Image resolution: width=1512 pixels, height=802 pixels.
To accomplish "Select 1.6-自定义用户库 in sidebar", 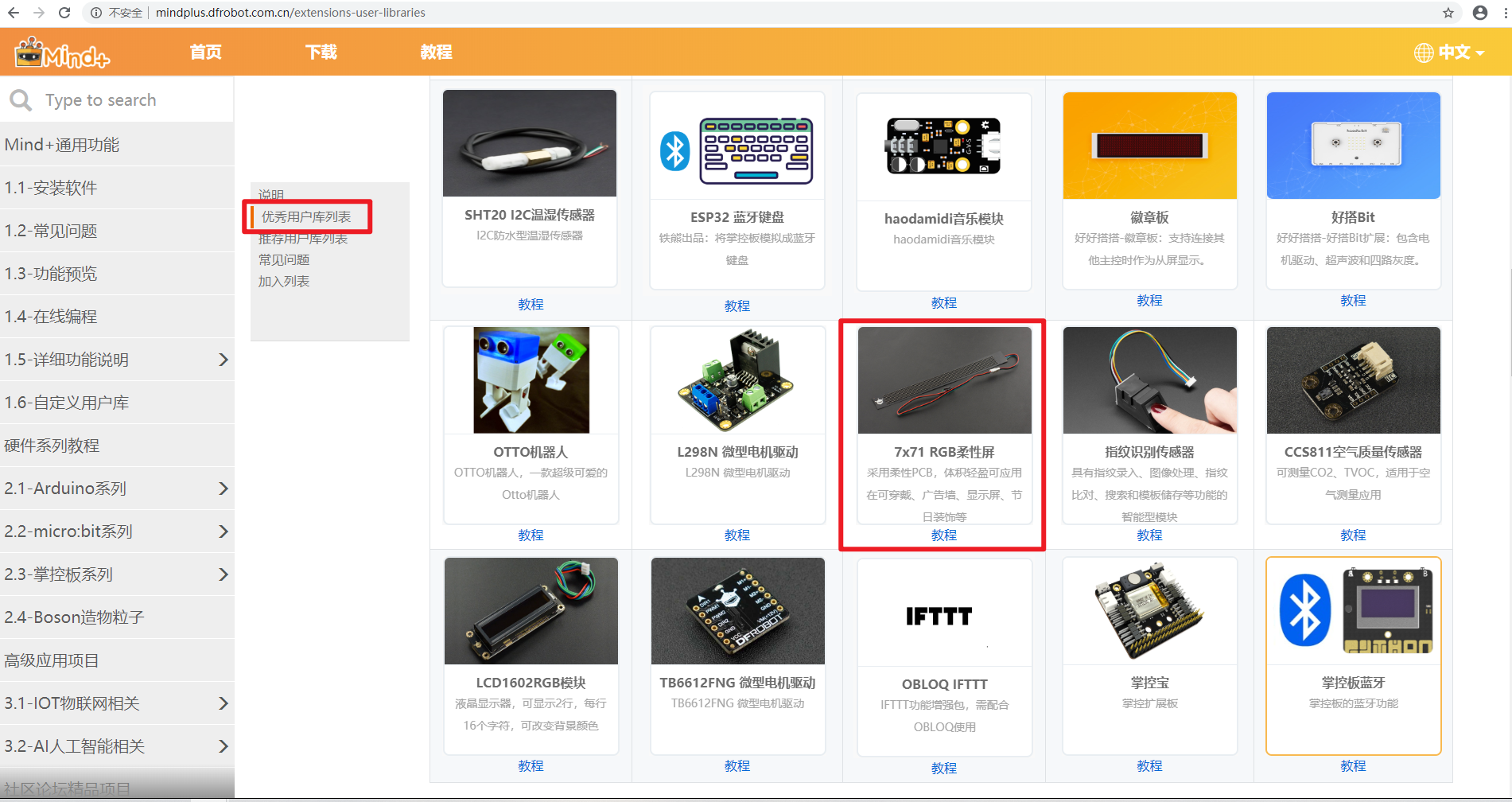I will (x=117, y=403).
